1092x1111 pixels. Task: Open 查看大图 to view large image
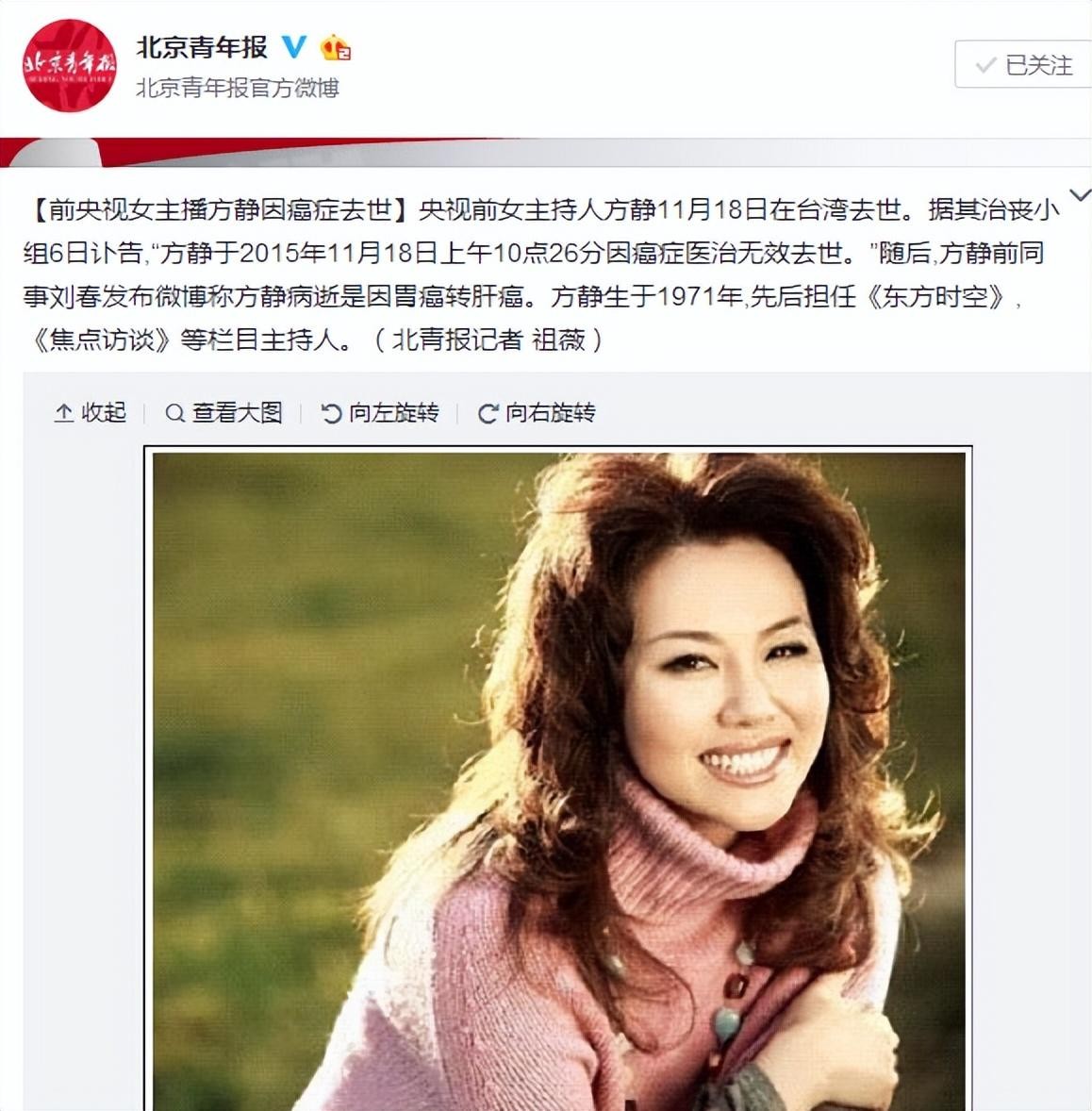point(223,412)
